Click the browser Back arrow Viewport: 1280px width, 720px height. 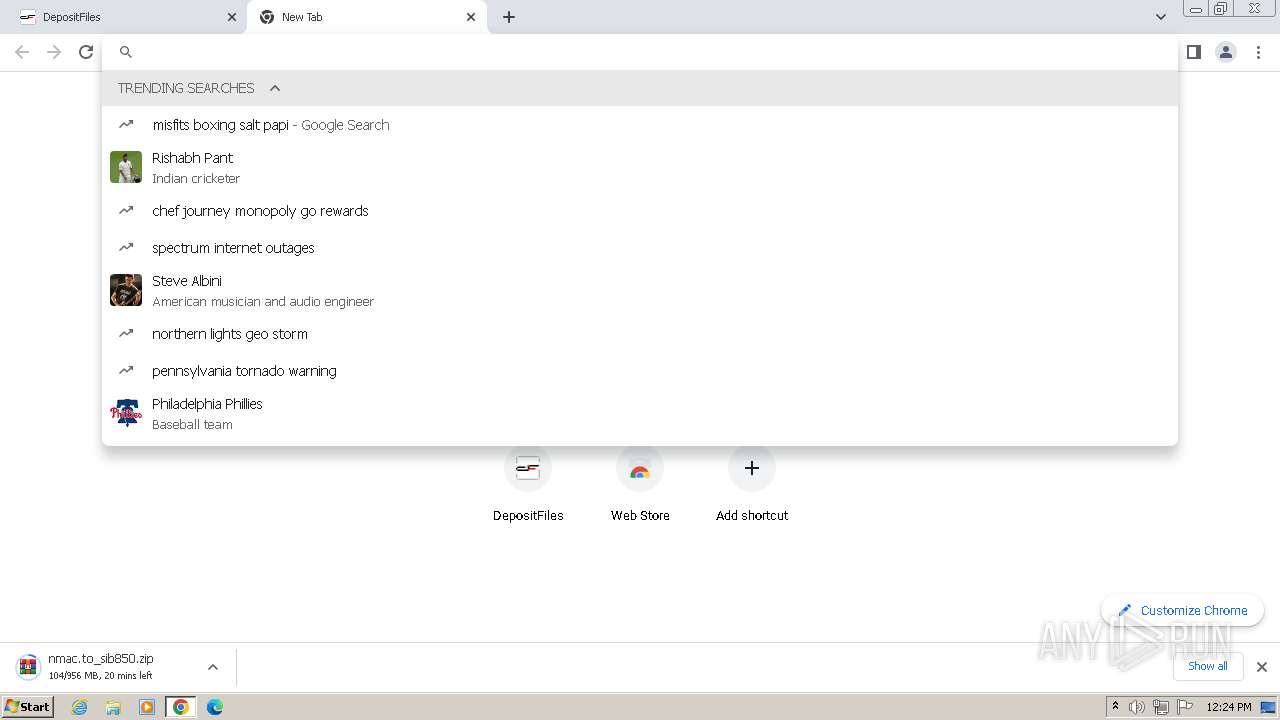tap(22, 52)
